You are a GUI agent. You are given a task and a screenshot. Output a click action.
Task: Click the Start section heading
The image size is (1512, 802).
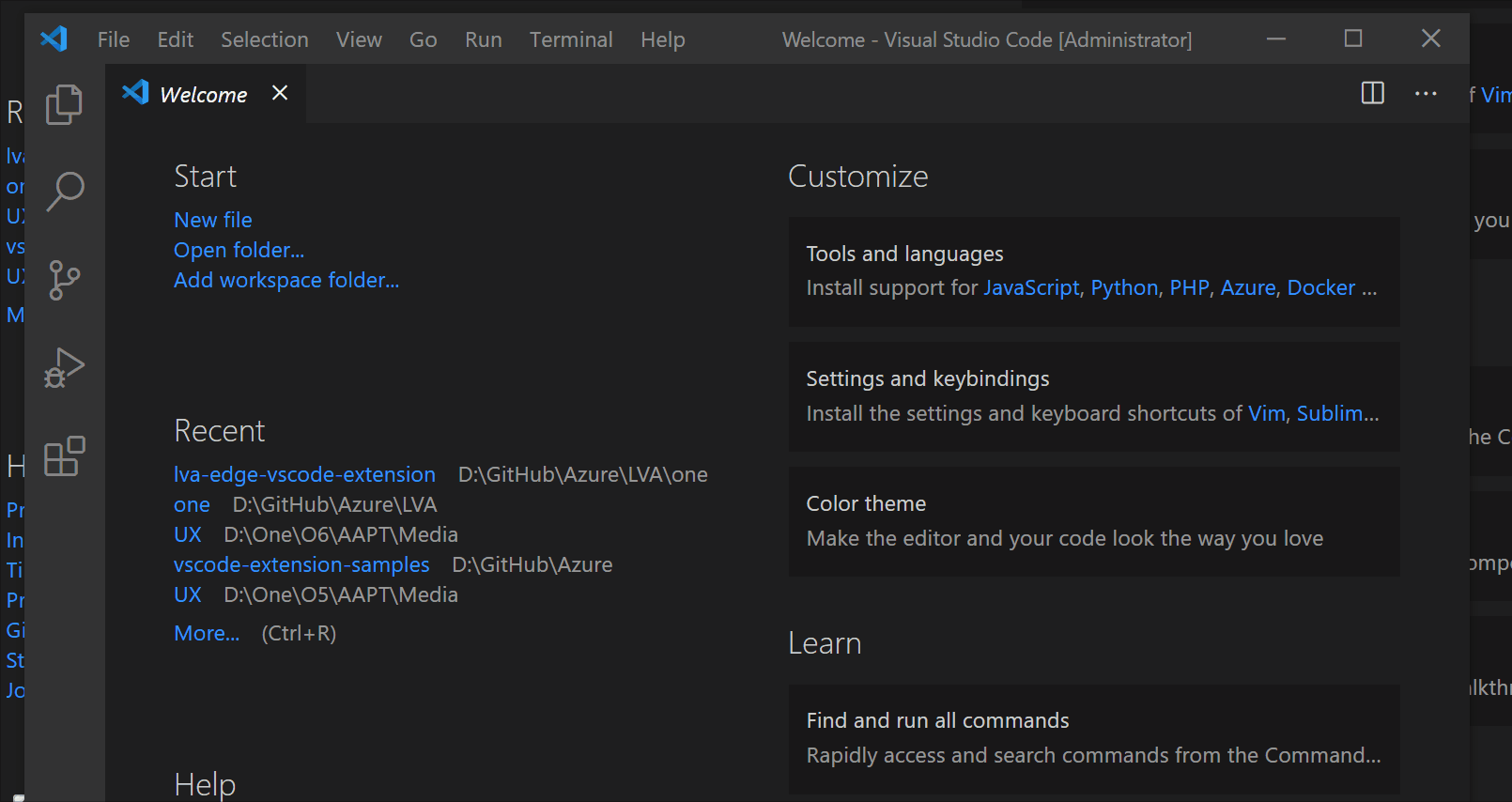tap(206, 177)
